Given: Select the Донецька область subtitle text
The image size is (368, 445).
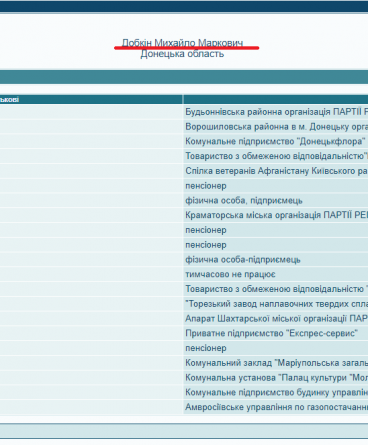Looking at the screenshot, I should tap(182, 54).
